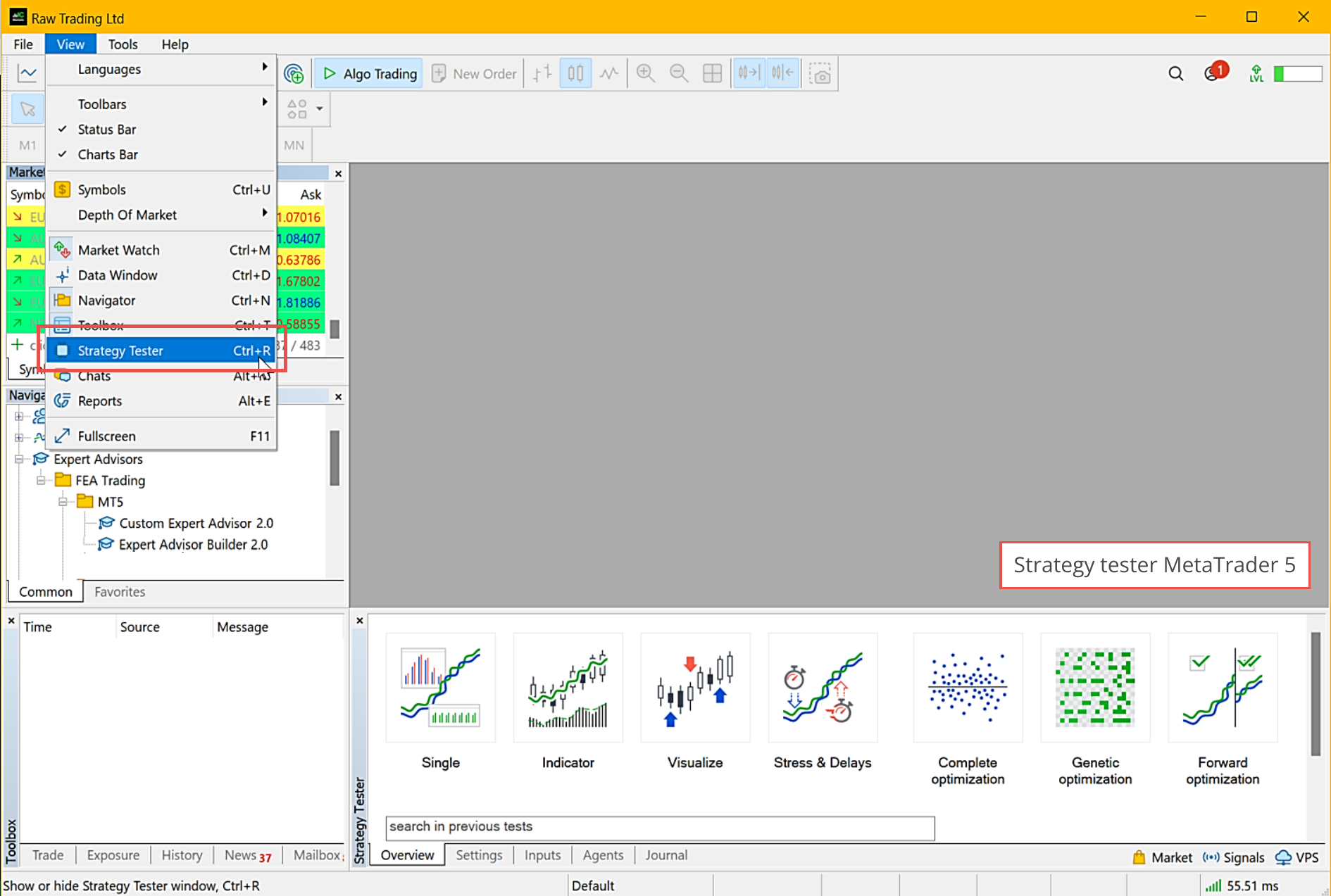1331x896 pixels.
Task: Click the New Order button
Action: [474, 73]
